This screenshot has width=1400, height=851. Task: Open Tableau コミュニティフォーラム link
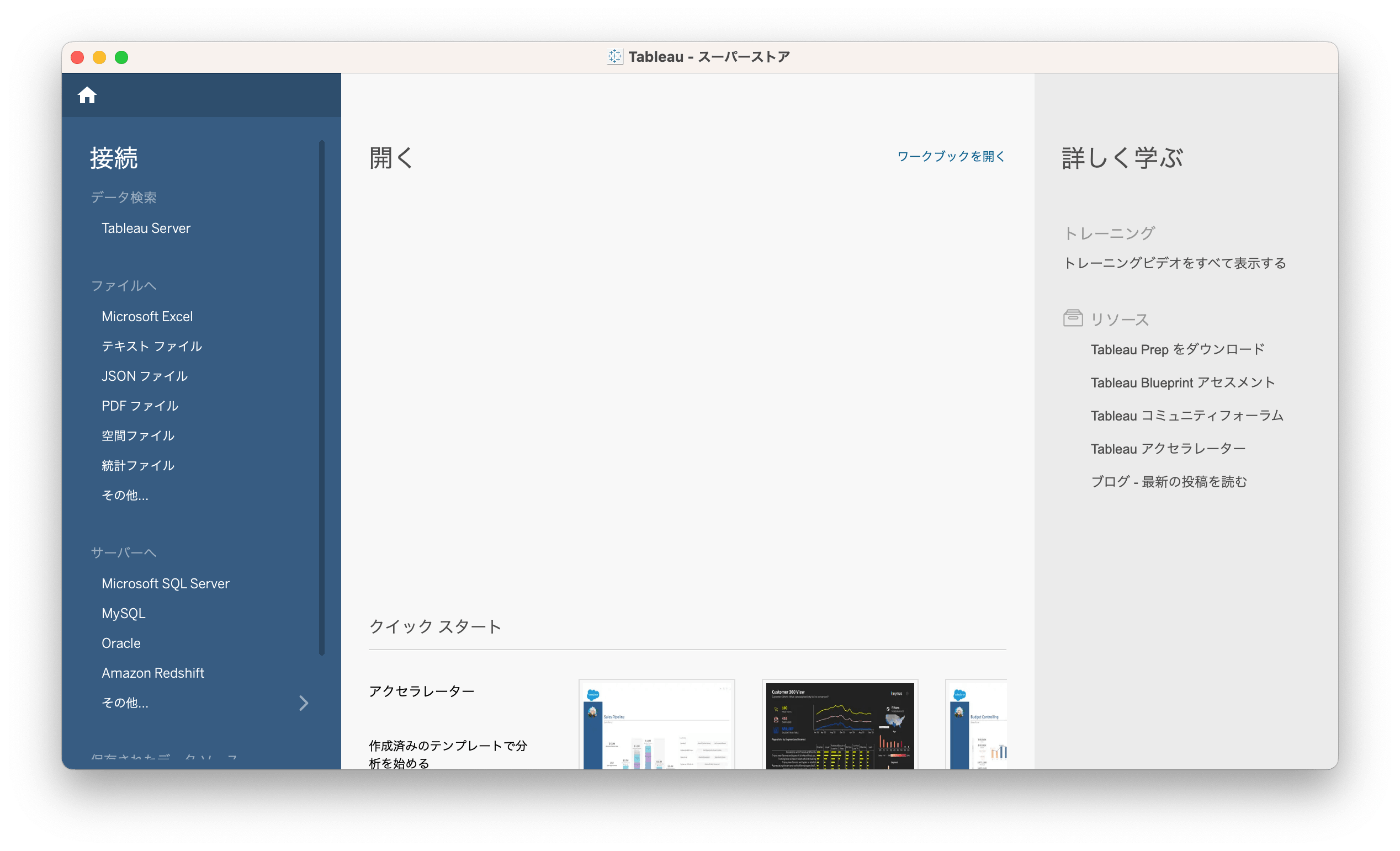1187,415
